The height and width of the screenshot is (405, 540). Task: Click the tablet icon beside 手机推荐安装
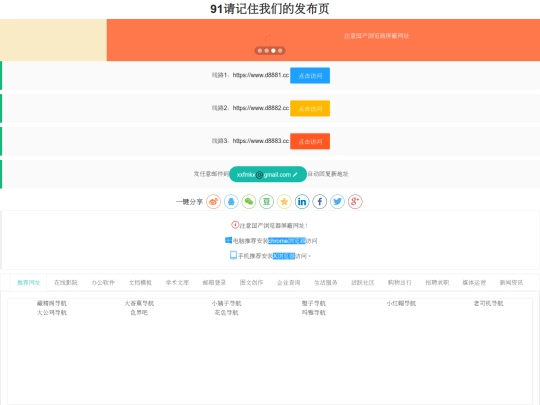233,255
